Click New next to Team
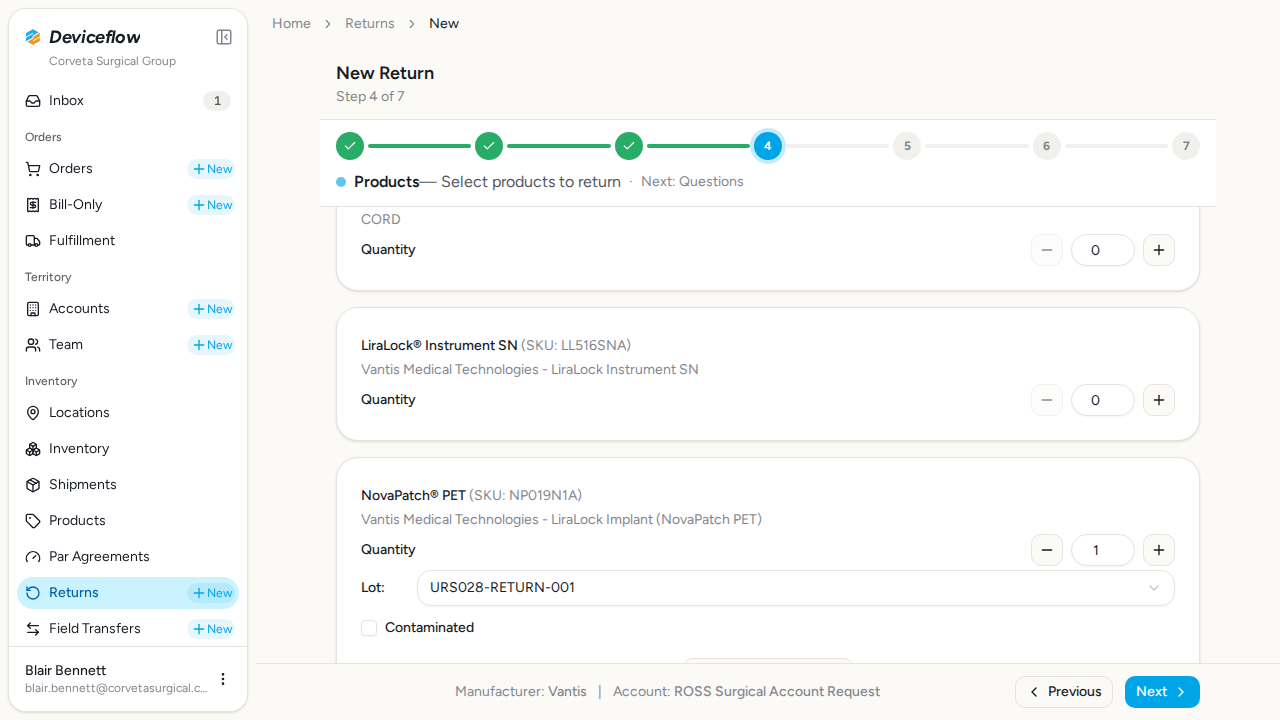Viewport: 1280px width, 720px height. pyautogui.click(x=212, y=345)
